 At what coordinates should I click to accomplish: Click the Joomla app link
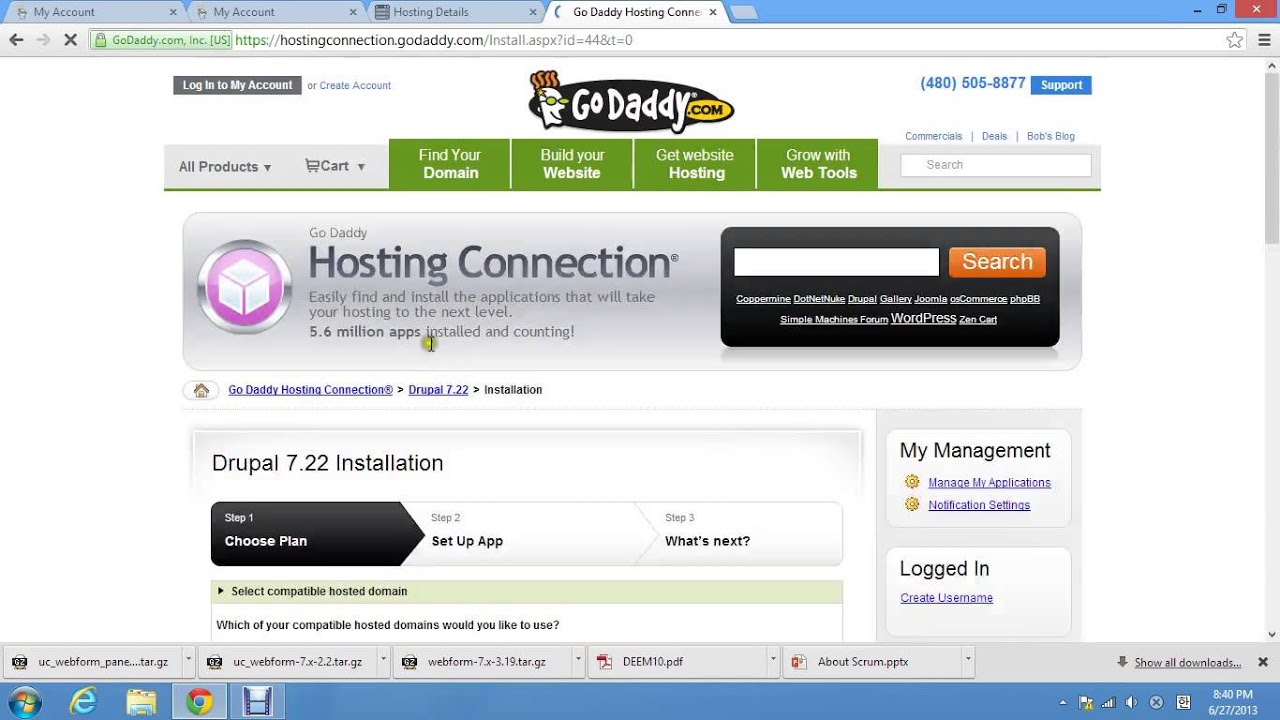pyautogui.click(x=930, y=299)
